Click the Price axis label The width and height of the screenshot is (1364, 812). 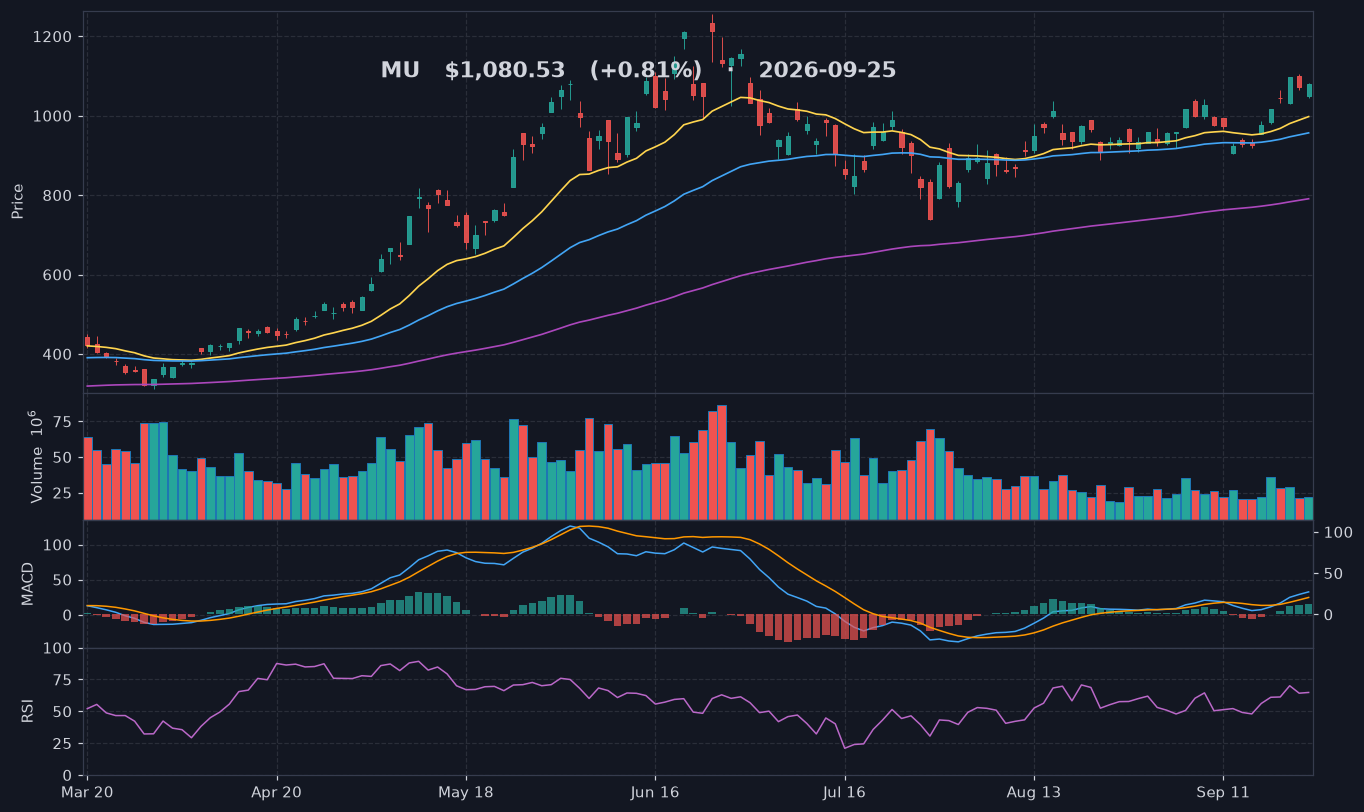click(x=18, y=201)
